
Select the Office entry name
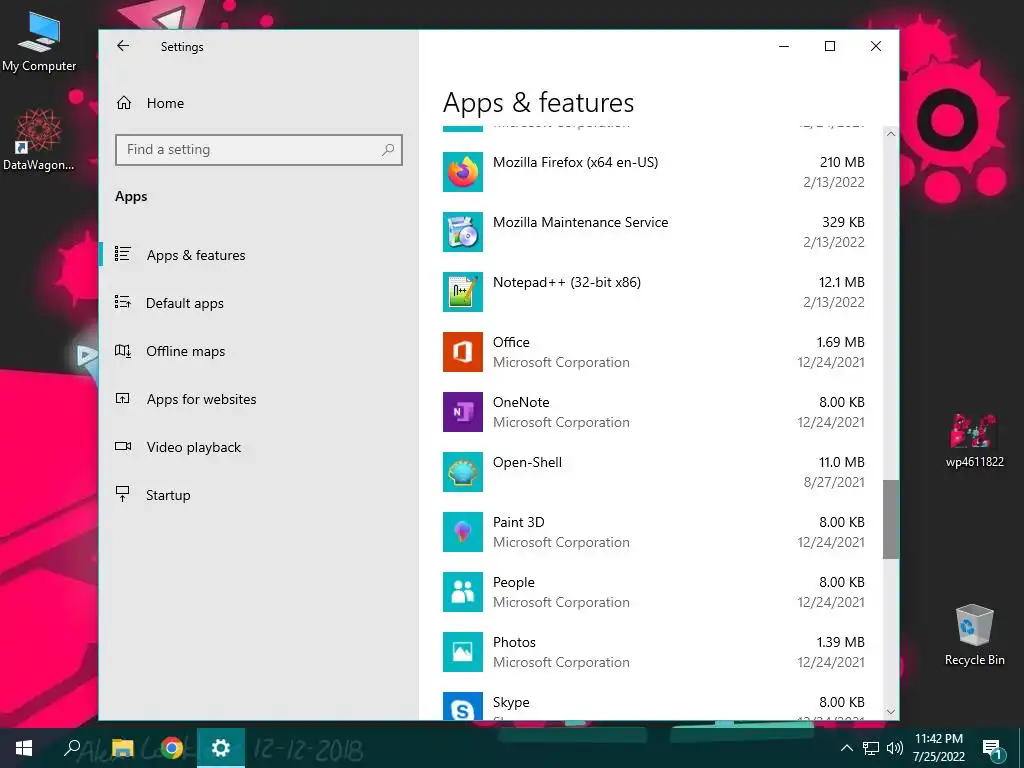point(511,342)
